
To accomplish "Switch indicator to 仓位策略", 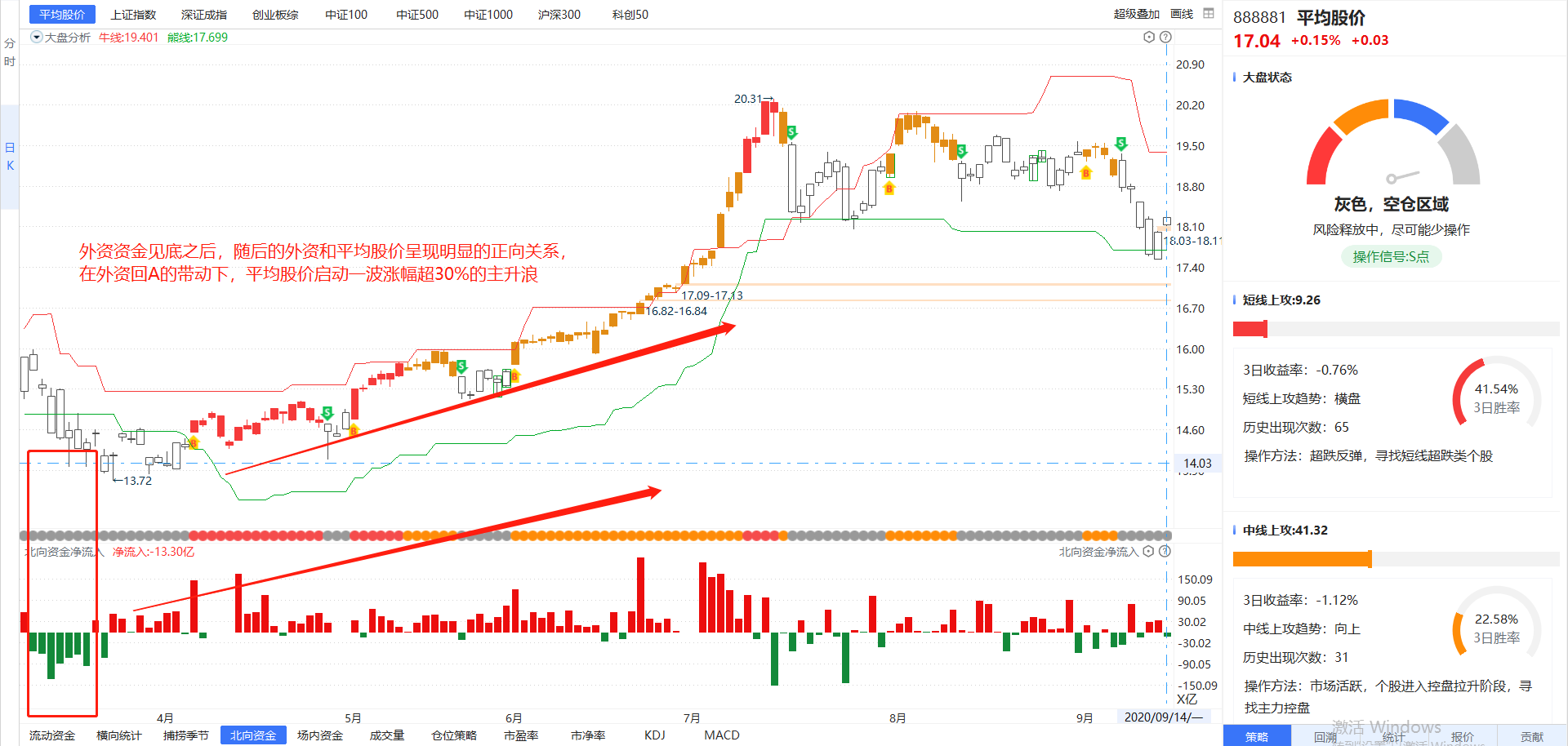I will (x=454, y=735).
